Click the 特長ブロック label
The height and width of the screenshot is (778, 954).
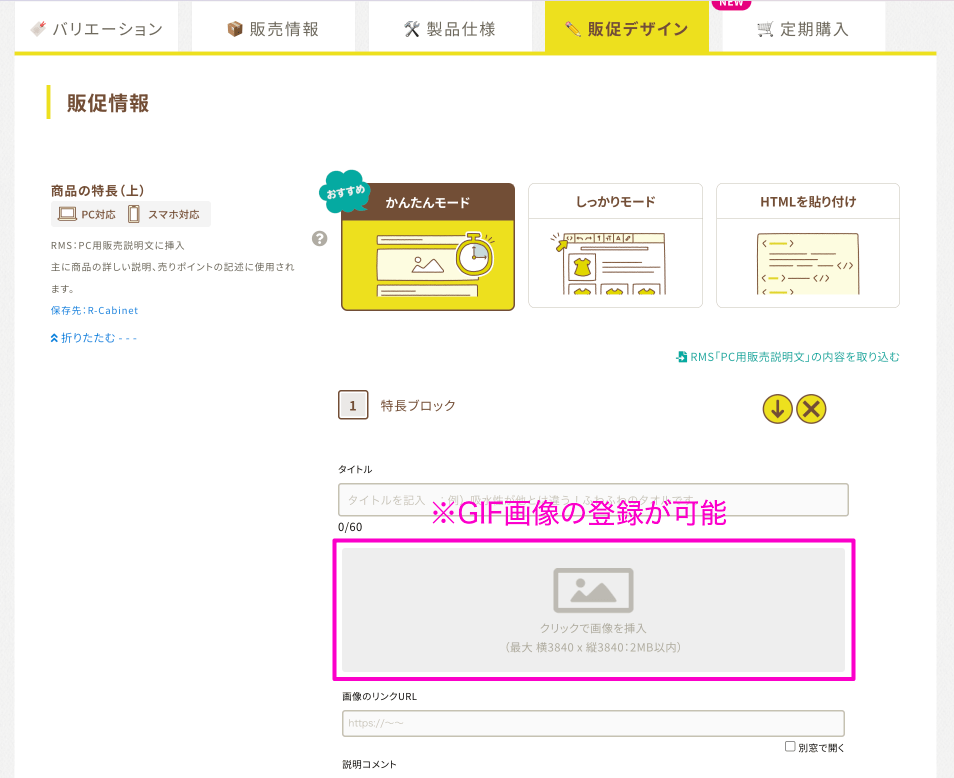tap(418, 406)
